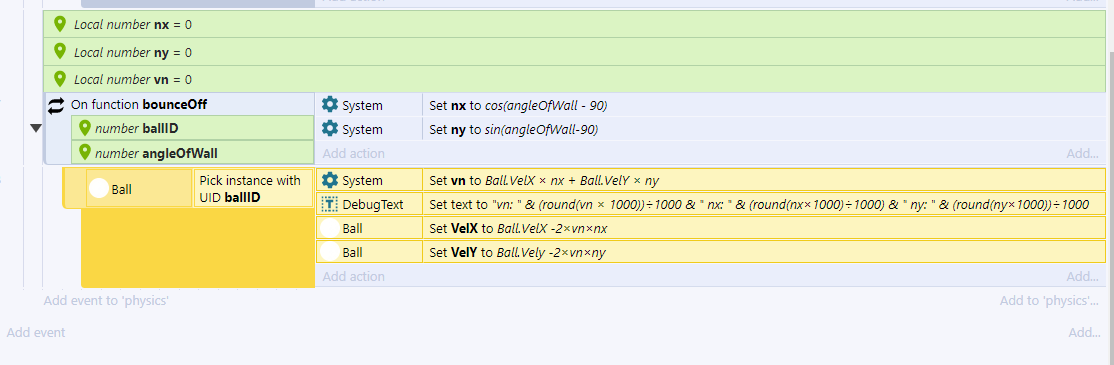Select the number ballID parameter
Image resolution: width=1114 pixels, height=365 pixels.
[x=193, y=129]
